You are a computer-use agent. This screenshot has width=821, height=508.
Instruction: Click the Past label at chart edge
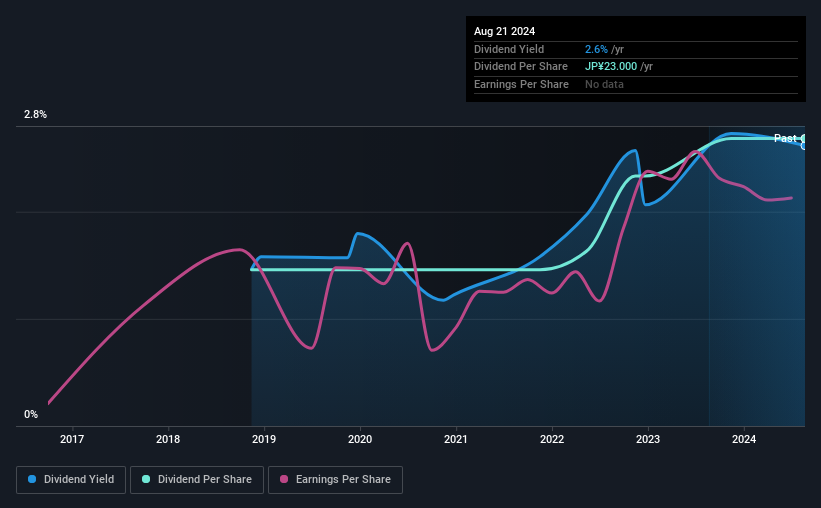point(785,138)
